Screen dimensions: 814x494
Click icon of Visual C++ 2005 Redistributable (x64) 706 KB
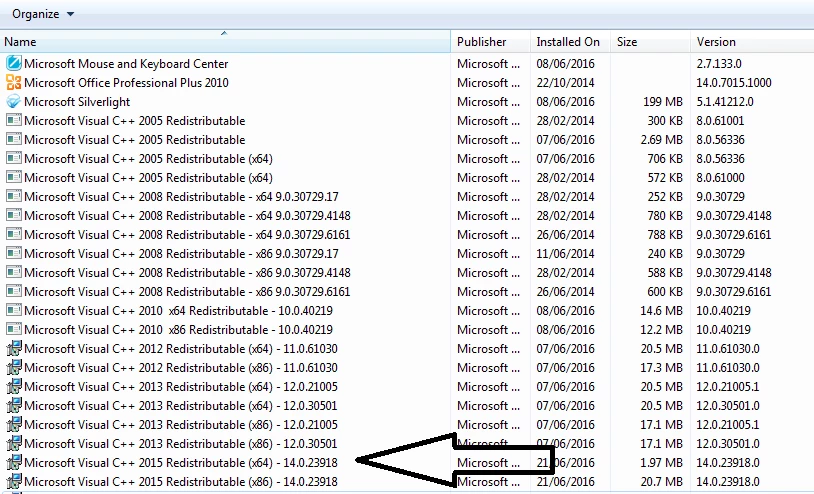click(x=13, y=159)
